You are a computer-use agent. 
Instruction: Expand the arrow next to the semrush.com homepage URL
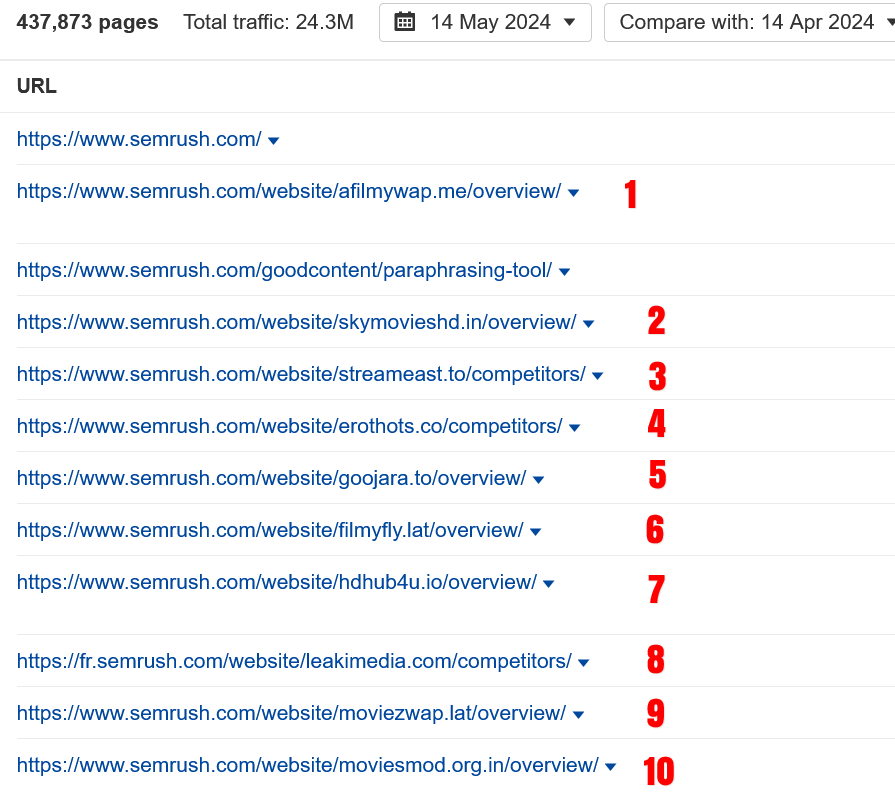274,141
